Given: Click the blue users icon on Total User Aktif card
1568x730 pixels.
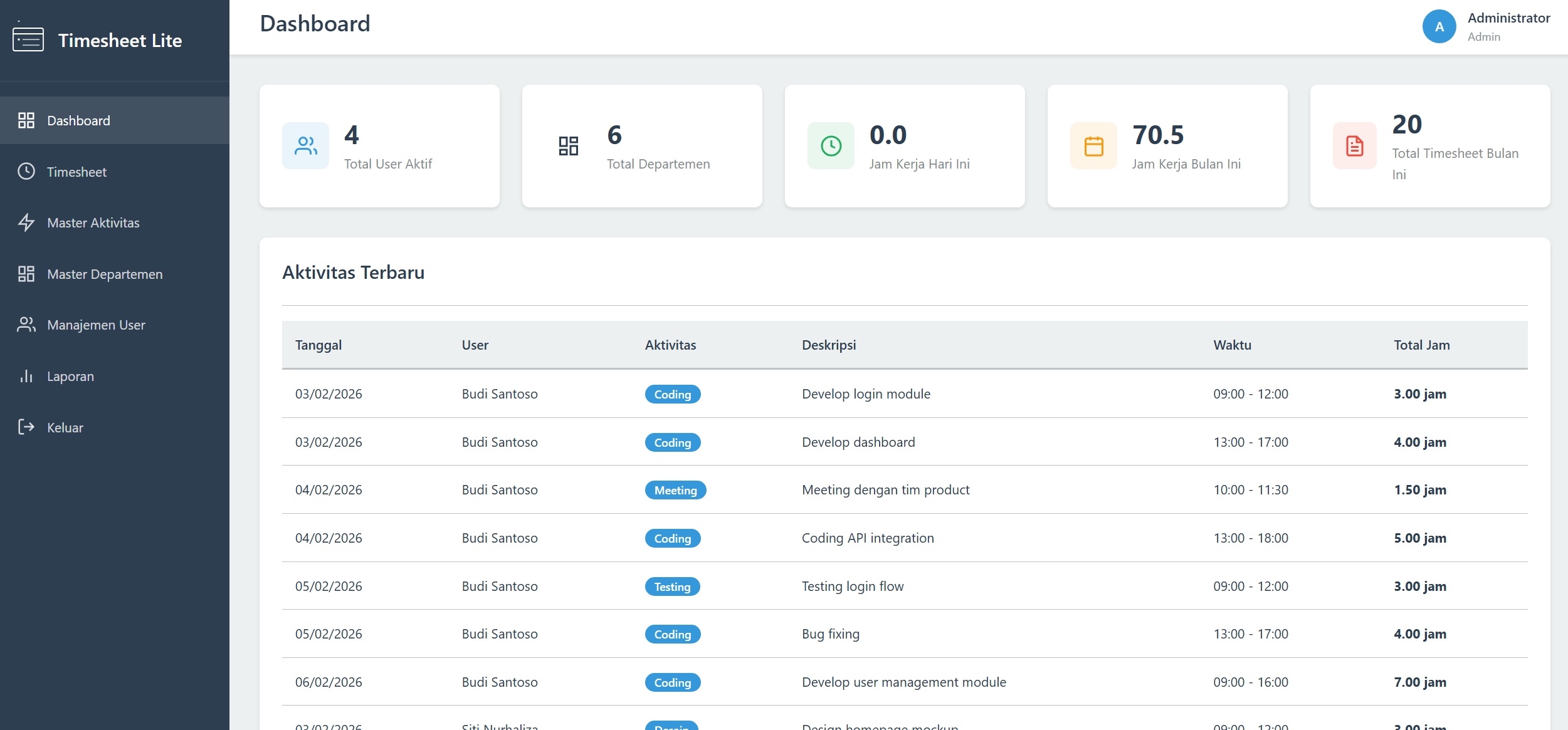Looking at the screenshot, I should pyautogui.click(x=305, y=145).
